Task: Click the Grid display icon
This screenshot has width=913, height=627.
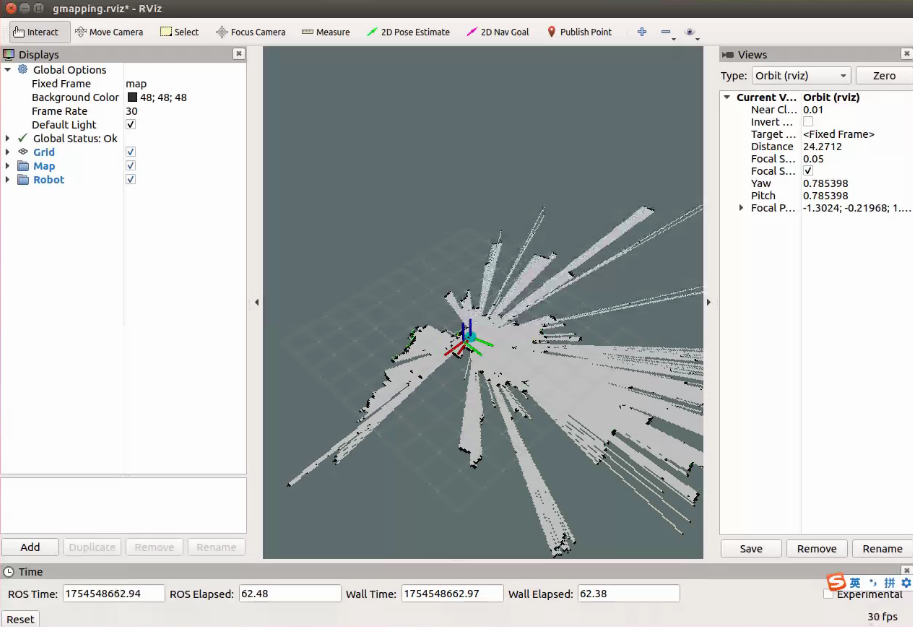Action: coord(23,151)
